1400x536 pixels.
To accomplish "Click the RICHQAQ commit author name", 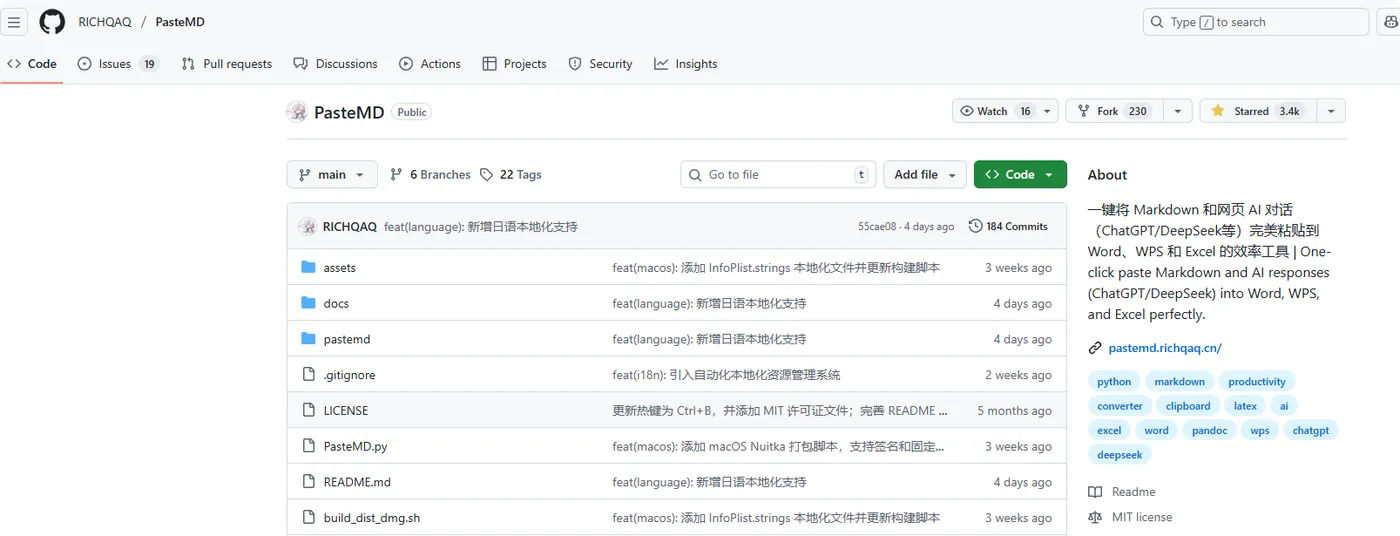I will tap(350, 227).
